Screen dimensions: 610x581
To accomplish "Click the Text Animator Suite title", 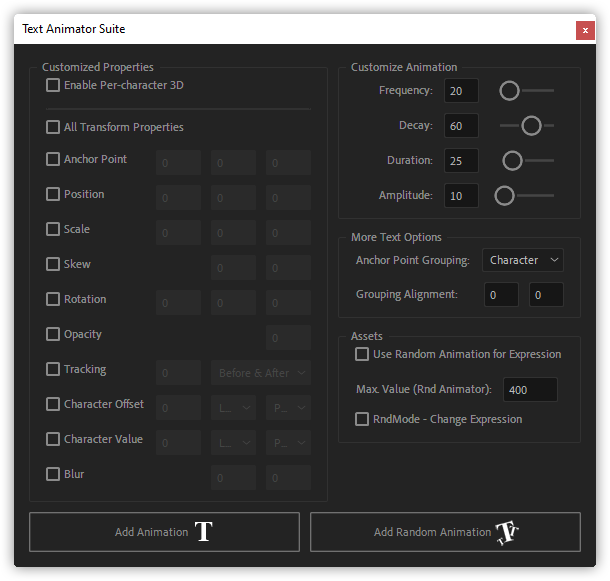I will (74, 29).
